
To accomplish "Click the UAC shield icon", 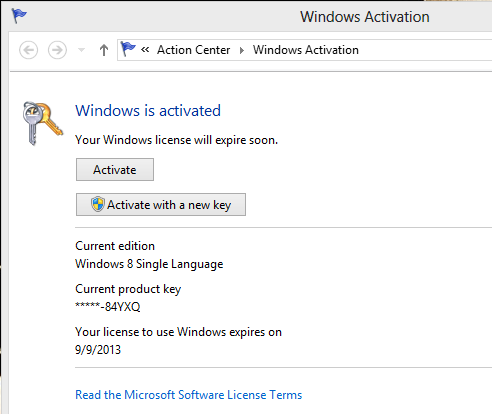I will click(x=98, y=204).
